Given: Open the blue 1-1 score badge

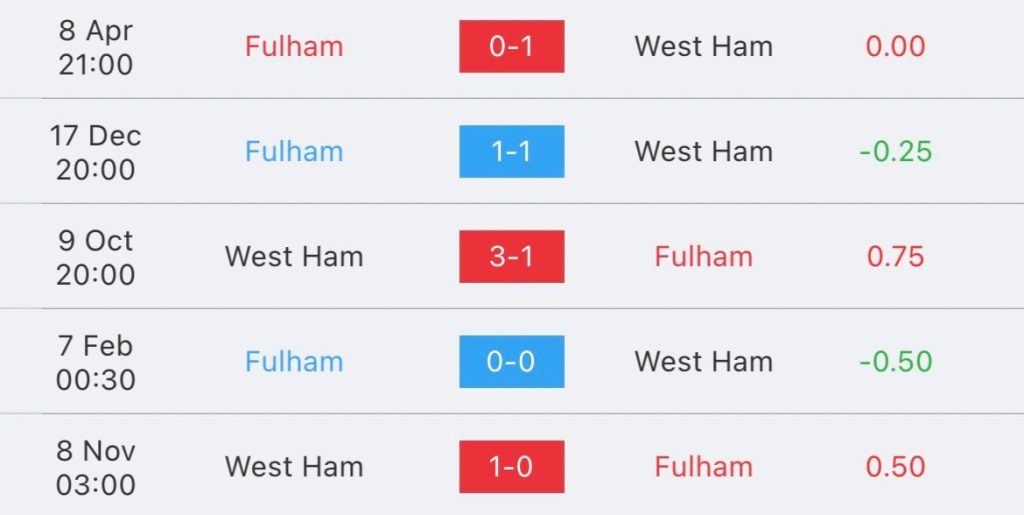Looking at the screenshot, I should point(511,151).
